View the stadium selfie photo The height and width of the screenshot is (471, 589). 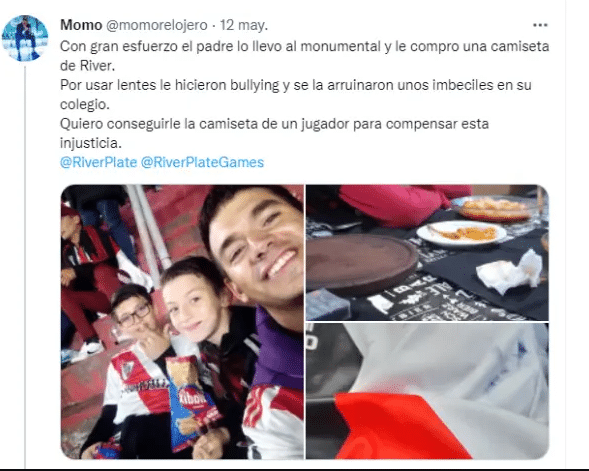pyautogui.click(x=182, y=322)
